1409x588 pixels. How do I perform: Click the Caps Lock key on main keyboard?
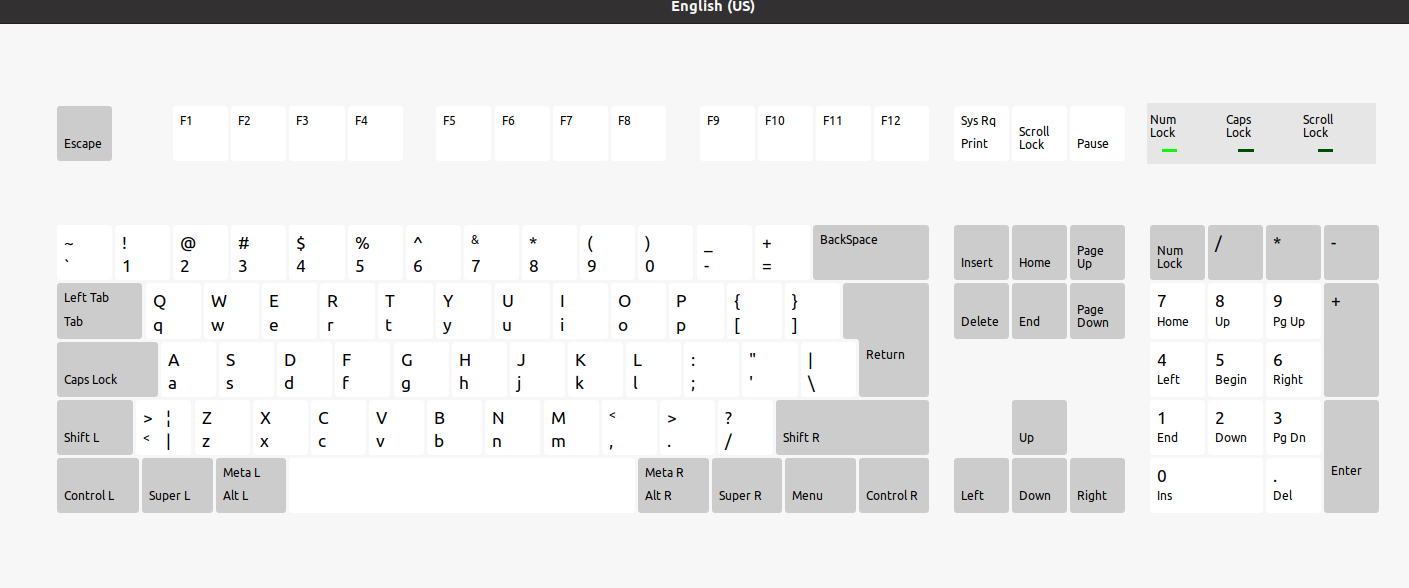[107, 369]
